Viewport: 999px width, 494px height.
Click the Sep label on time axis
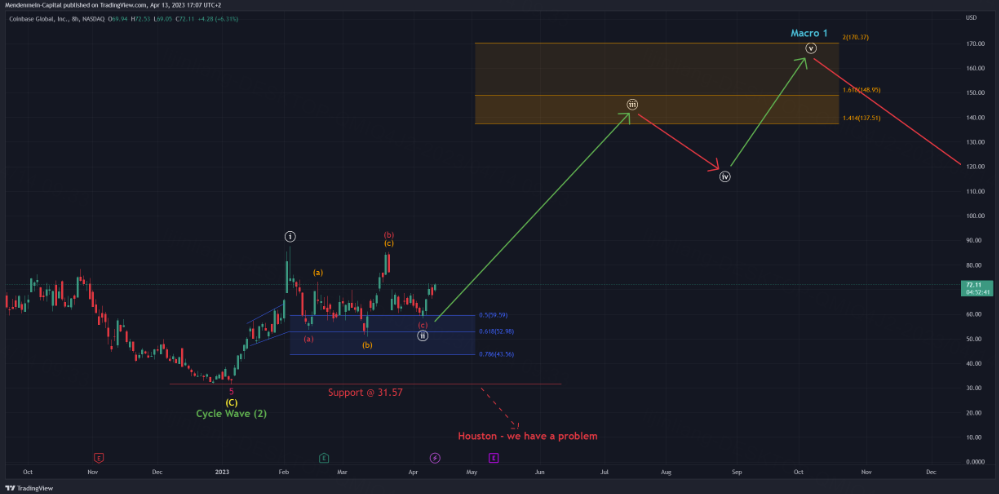[737, 472]
